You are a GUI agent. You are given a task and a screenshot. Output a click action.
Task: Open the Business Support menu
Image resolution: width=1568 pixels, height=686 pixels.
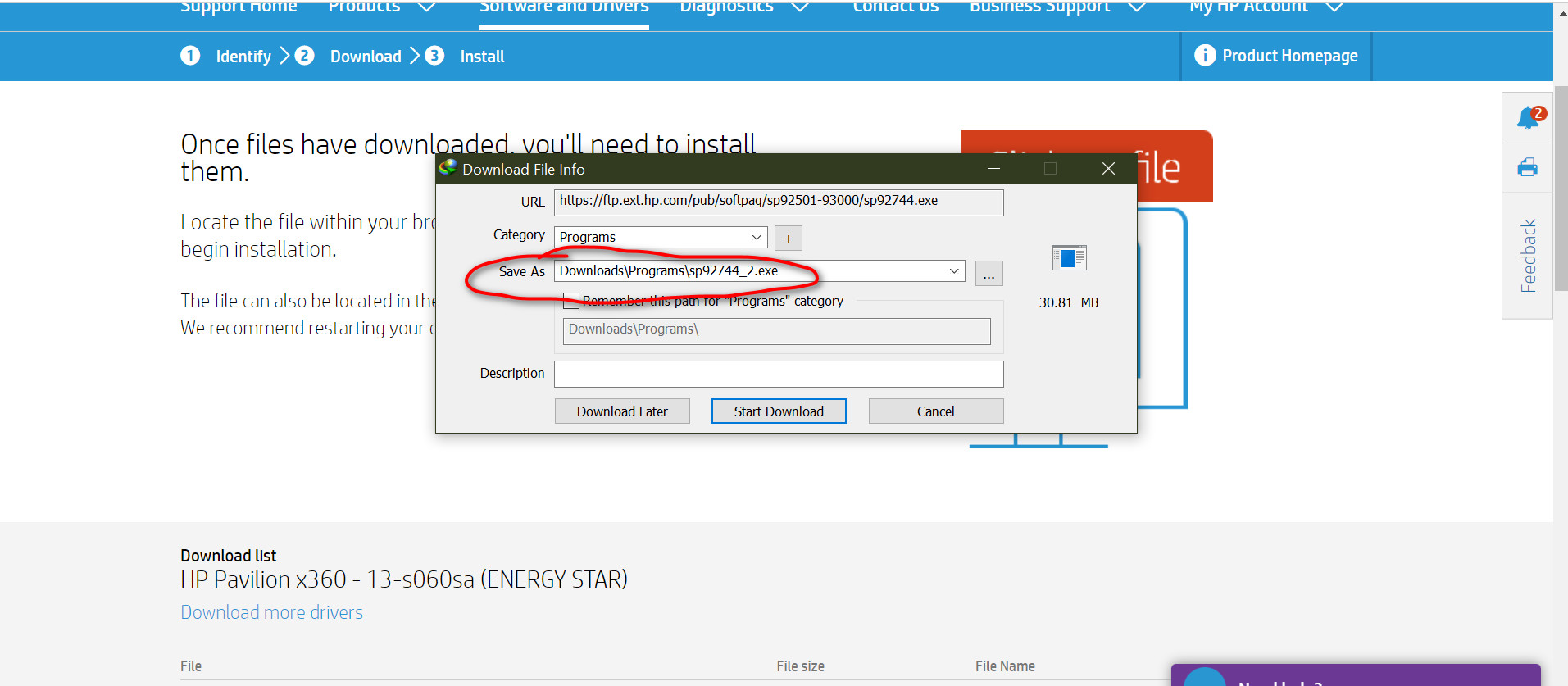pyautogui.click(x=1039, y=7)
